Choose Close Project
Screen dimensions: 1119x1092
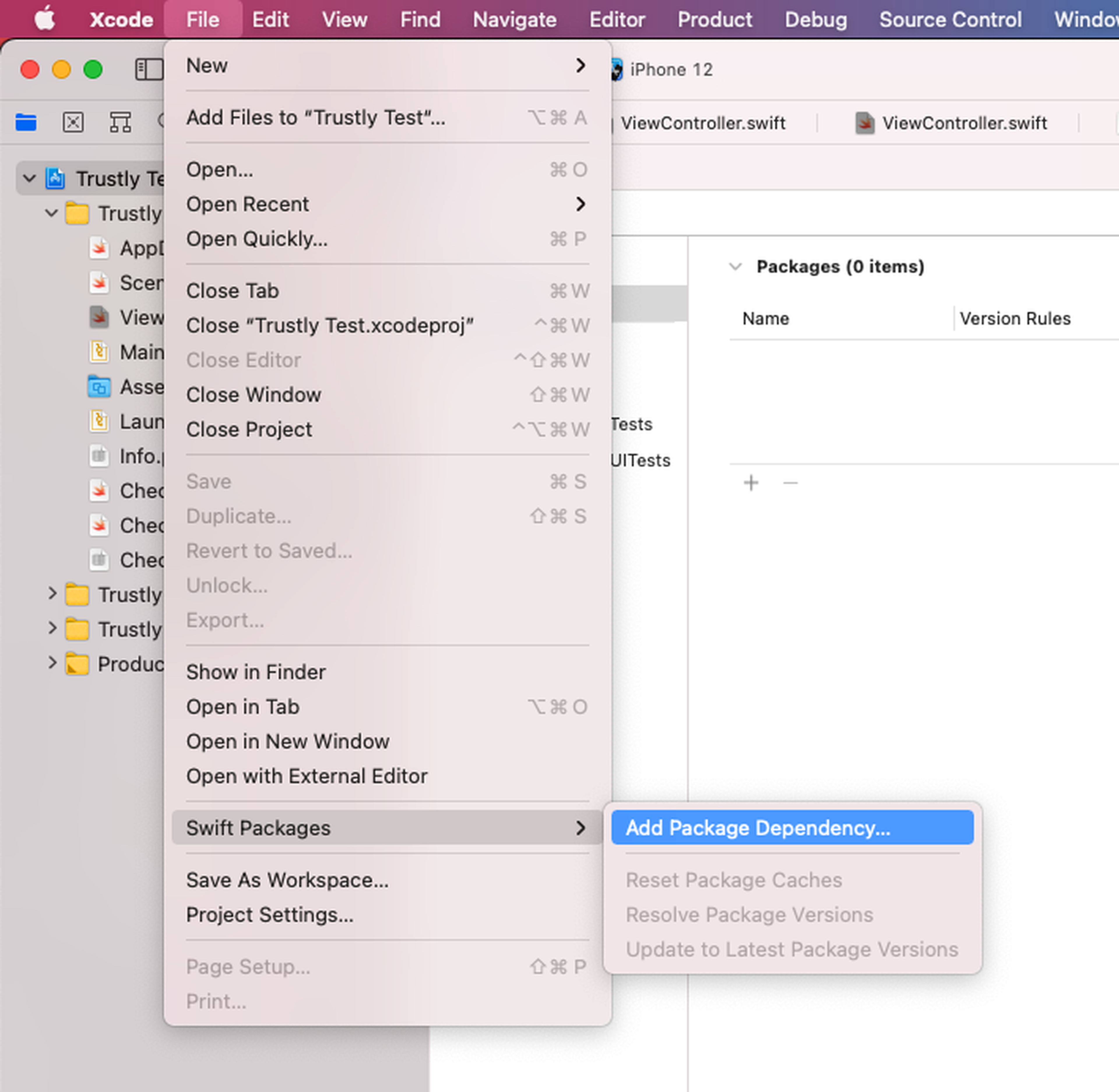[387, 429]
